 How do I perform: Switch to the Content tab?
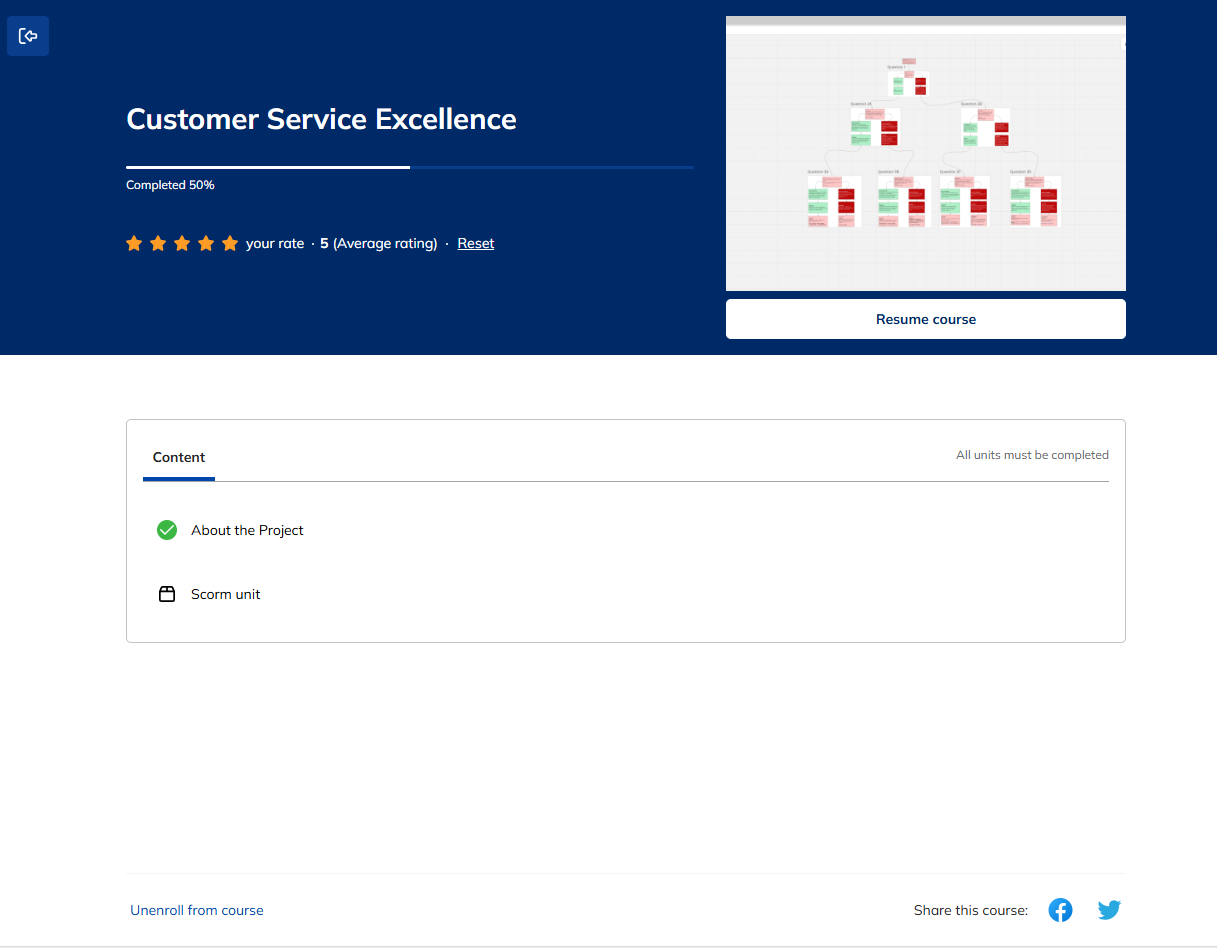pyautogui.click(x=179, y=457)
